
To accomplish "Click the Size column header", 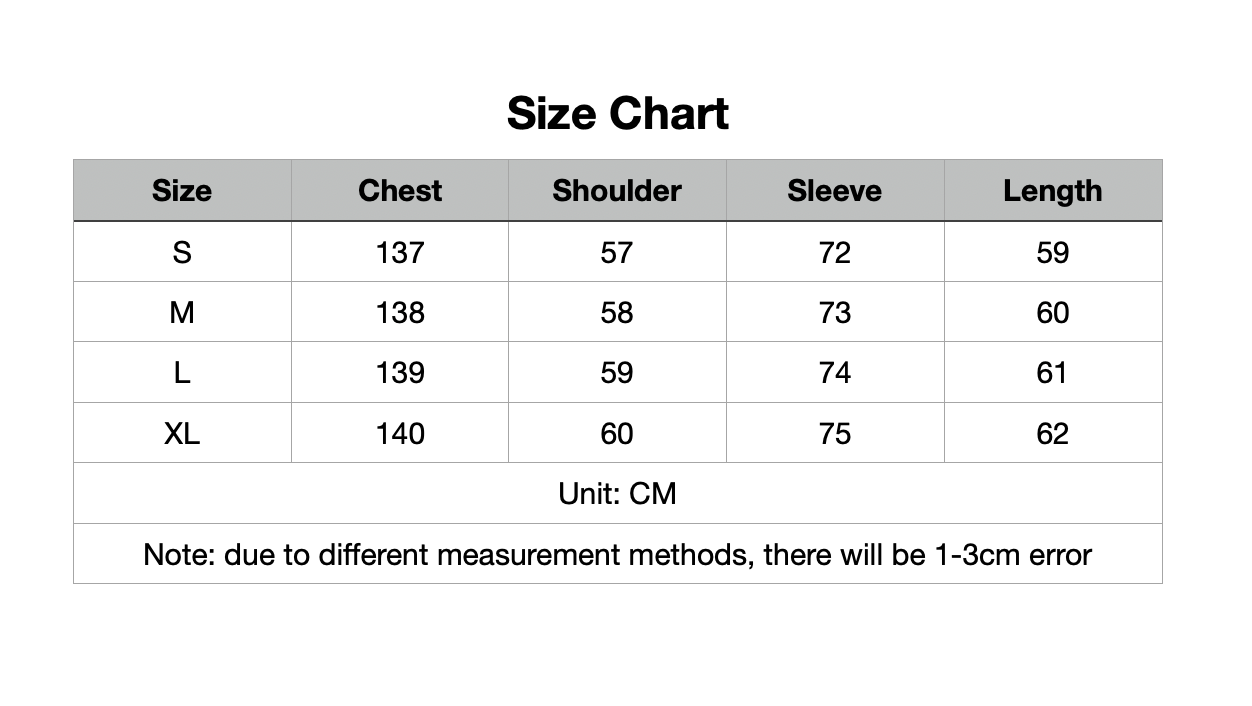I will tap(182, 191).
